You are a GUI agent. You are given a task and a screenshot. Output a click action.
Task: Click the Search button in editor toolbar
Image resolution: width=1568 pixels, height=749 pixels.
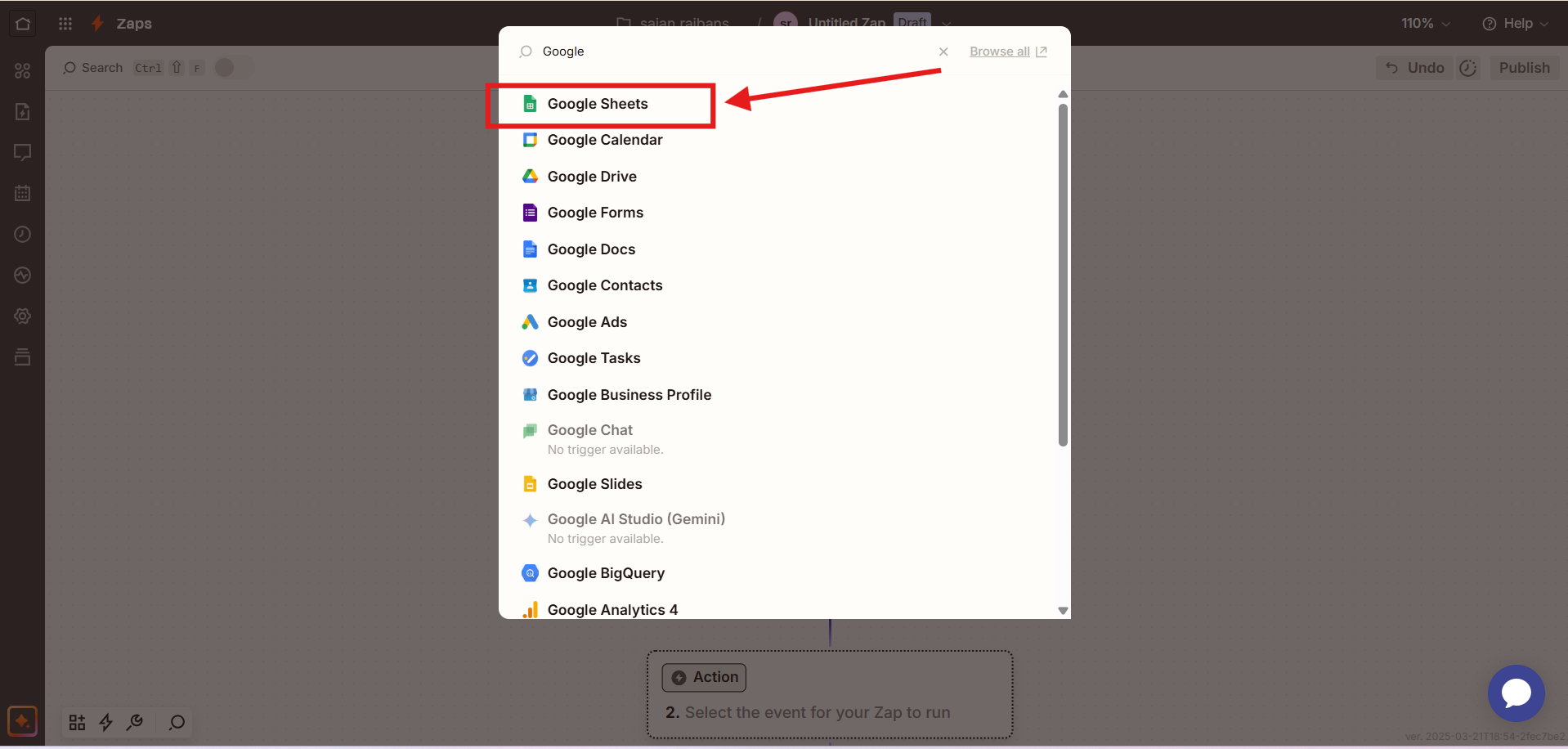click(93, 68)
